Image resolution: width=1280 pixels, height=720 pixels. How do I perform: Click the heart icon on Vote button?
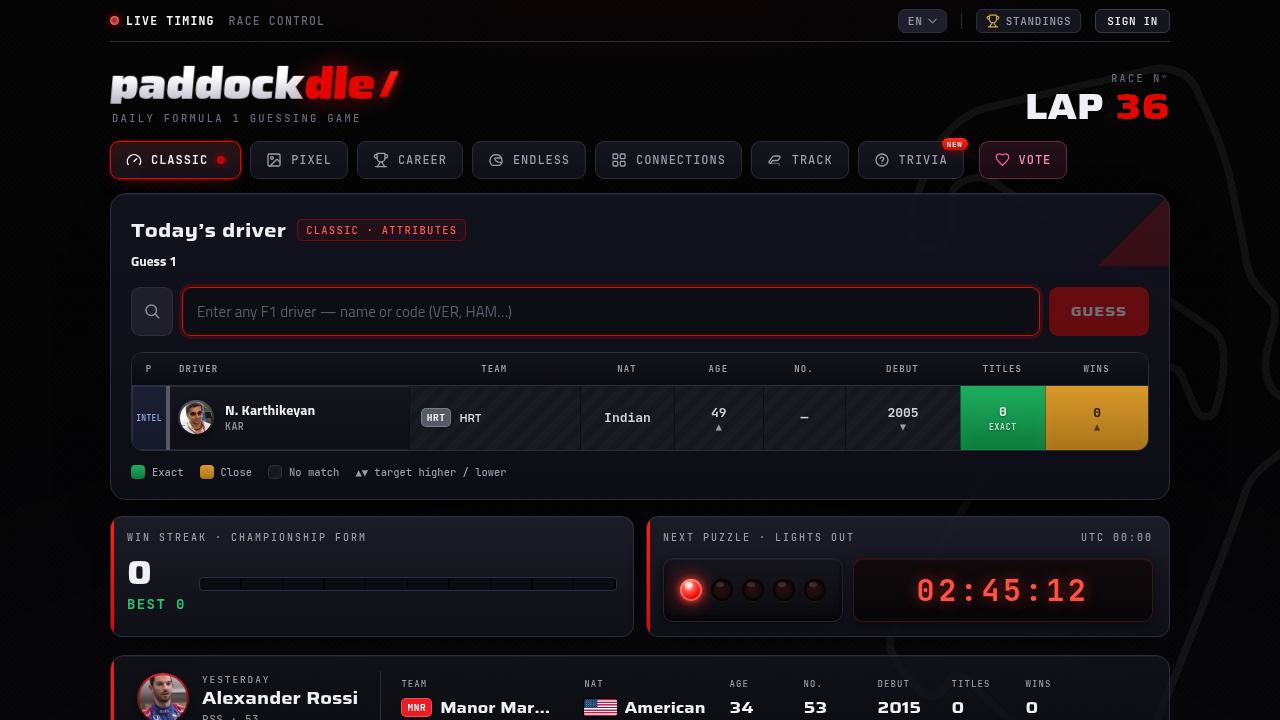pyautogui.click(x=1002, y=160)
